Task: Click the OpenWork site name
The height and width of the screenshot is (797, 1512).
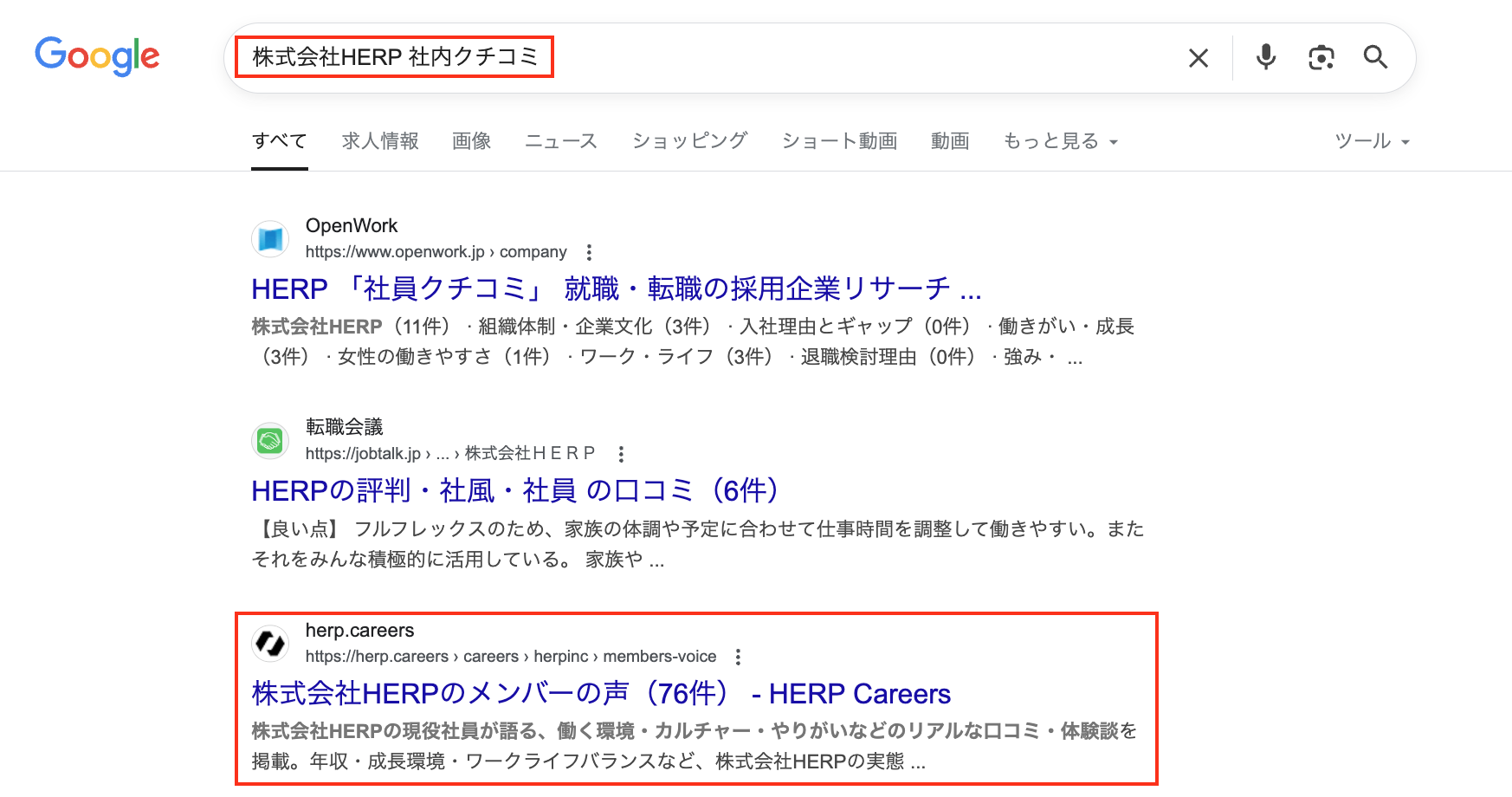Action: (x=352, y=226)
